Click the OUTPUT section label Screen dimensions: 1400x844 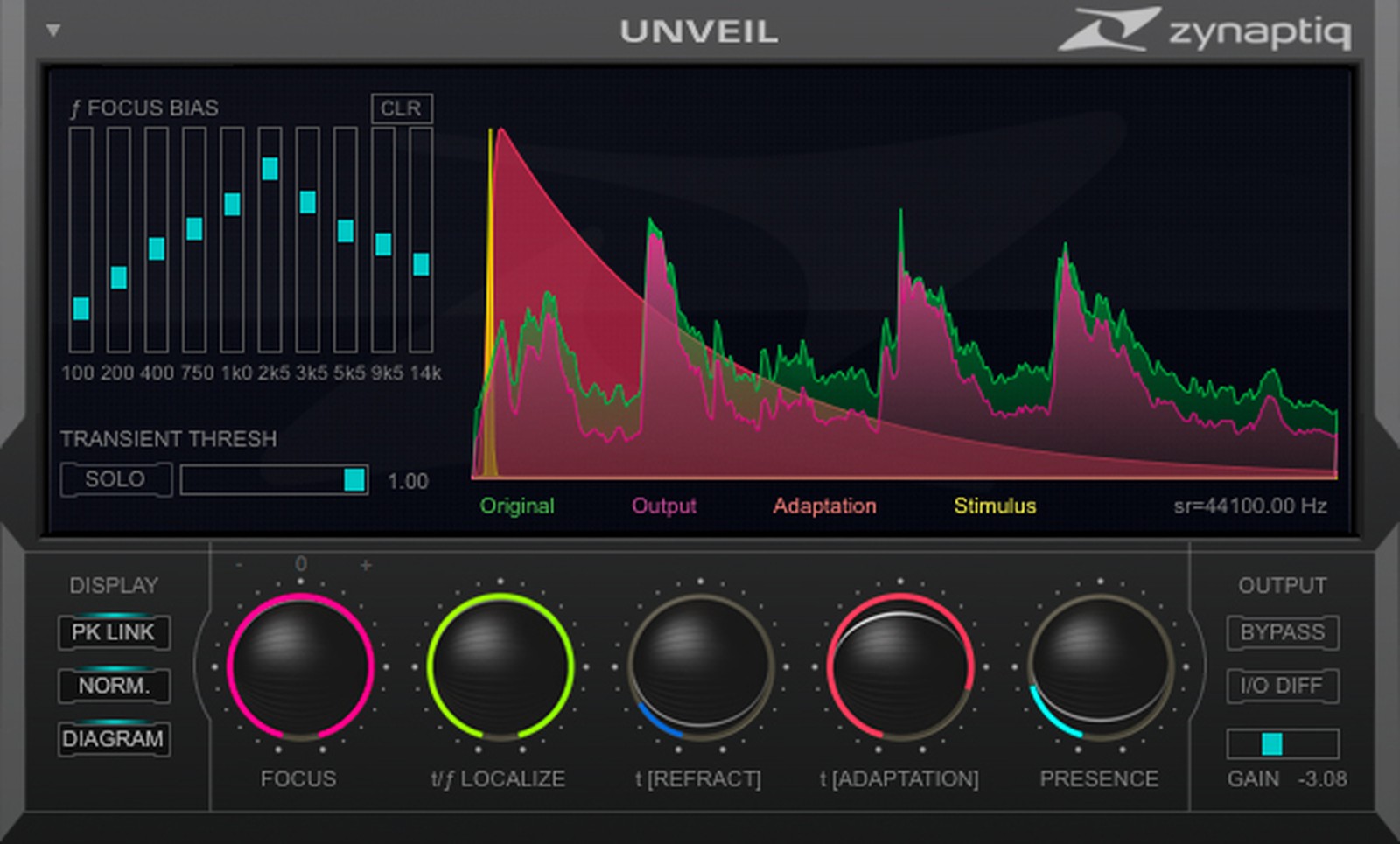(1282, 585)
